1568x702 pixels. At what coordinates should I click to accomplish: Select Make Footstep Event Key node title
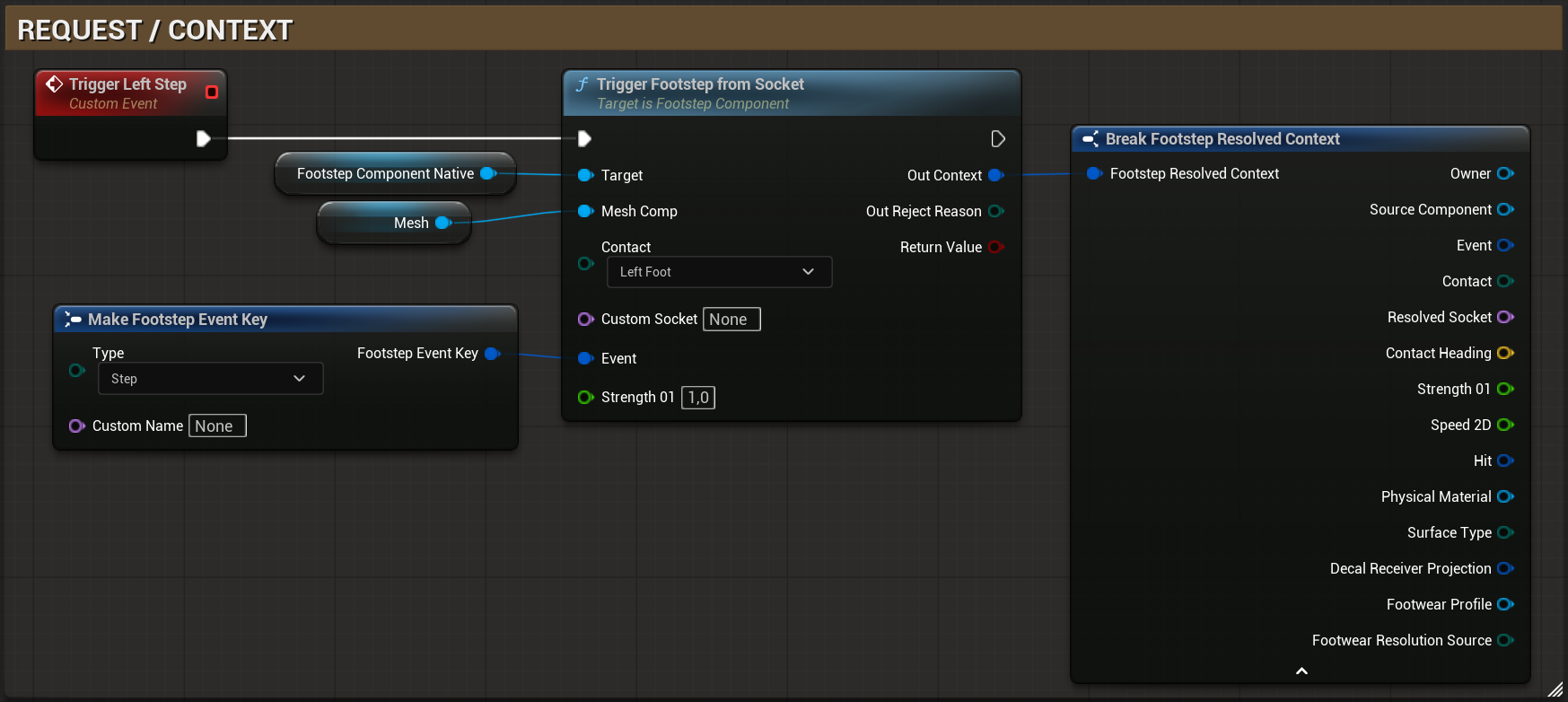(x=178, y=320)
